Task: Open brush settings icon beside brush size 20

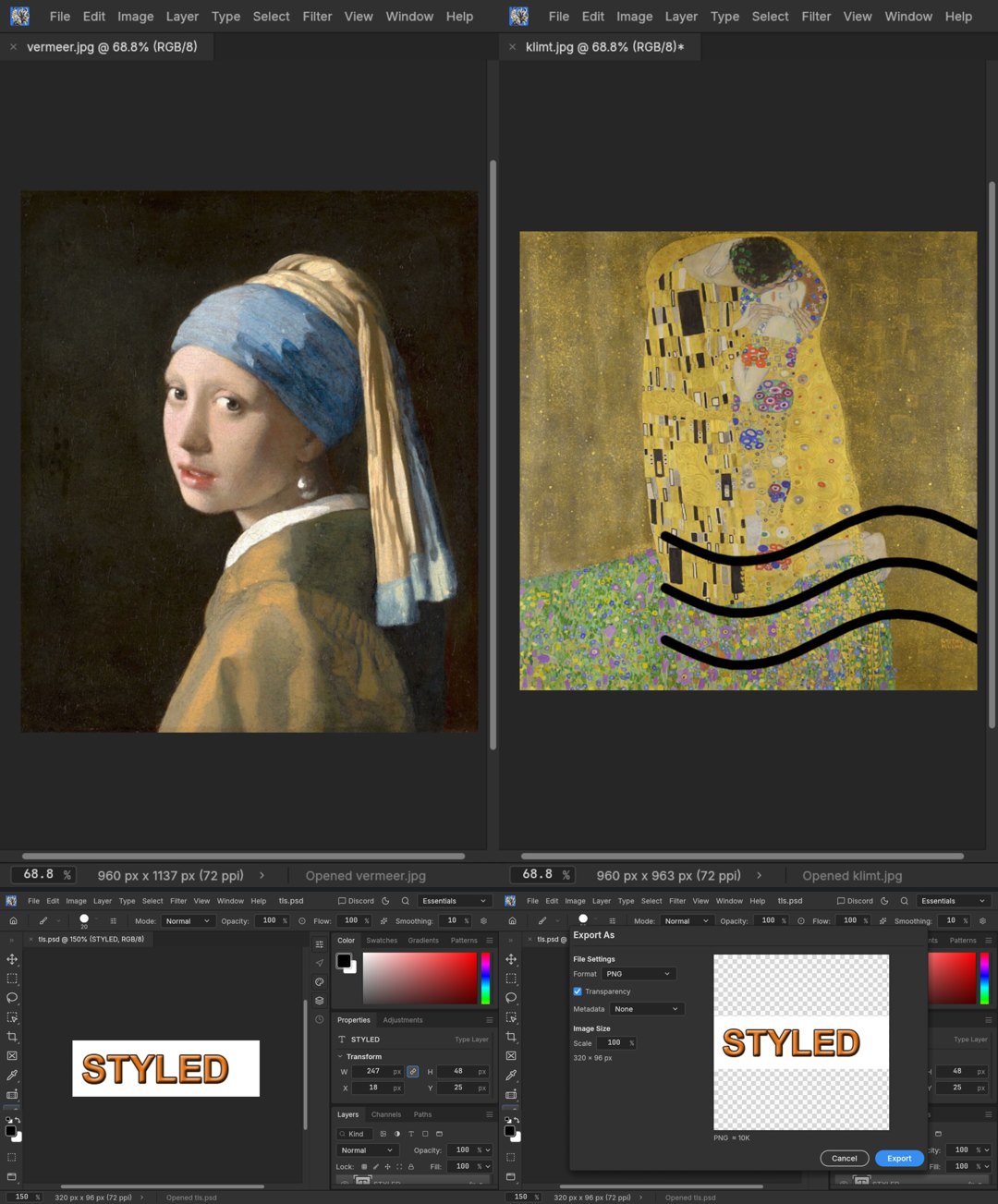Action: coord(114,921)
